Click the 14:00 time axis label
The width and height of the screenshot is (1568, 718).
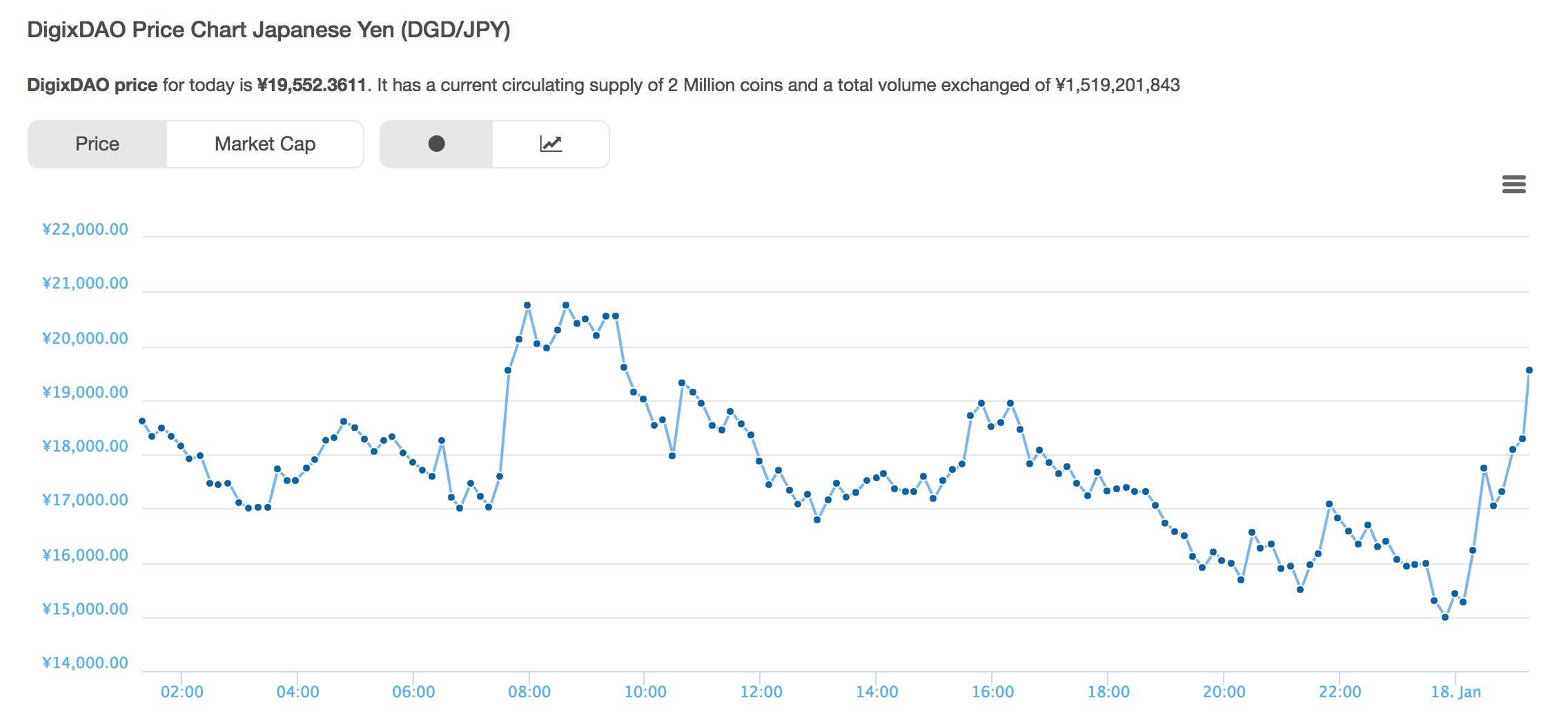877,692
